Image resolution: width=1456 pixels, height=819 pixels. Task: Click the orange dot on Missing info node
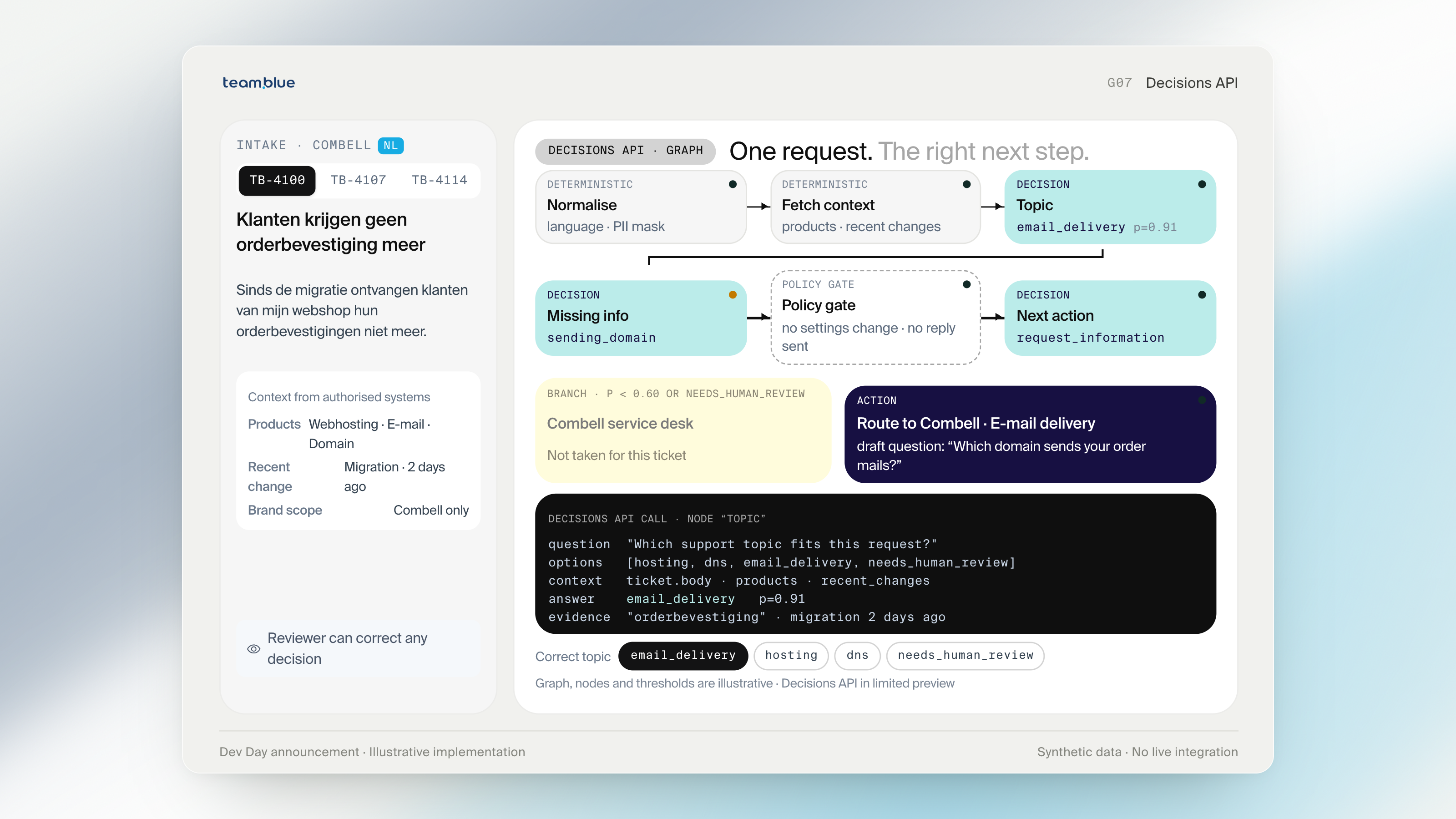(733, 294)
